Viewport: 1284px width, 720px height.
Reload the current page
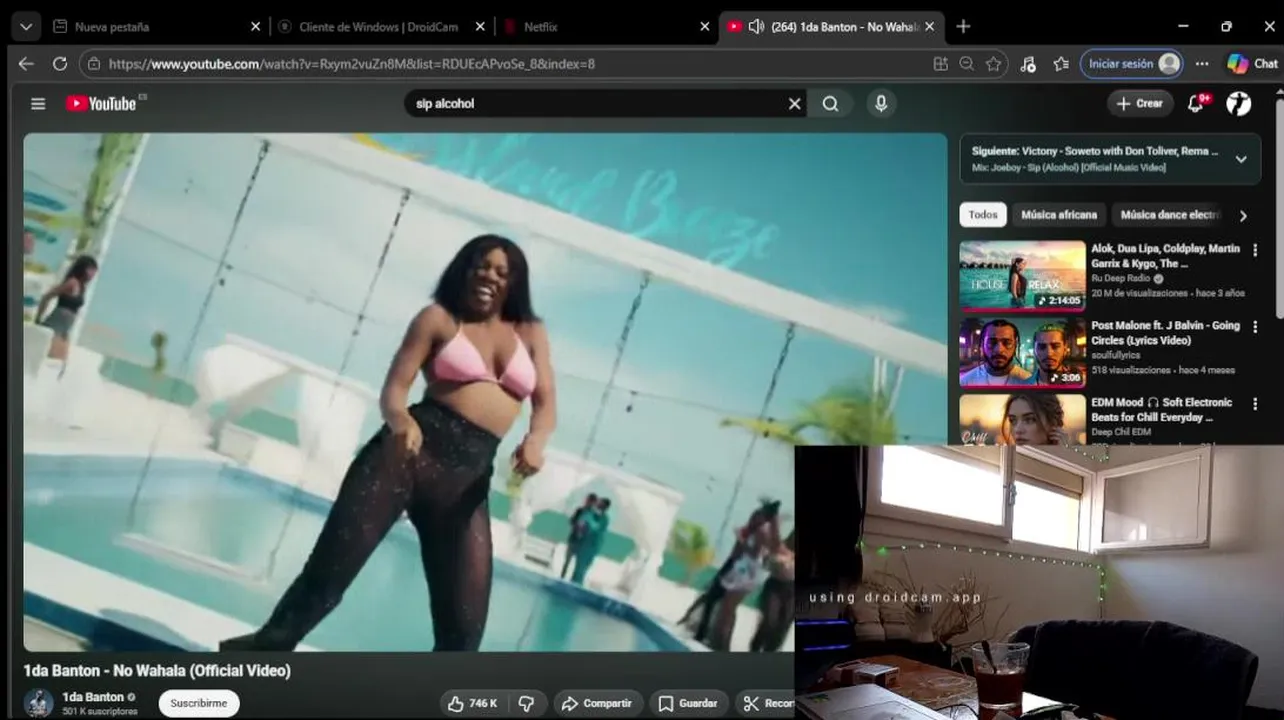point(60,63)
